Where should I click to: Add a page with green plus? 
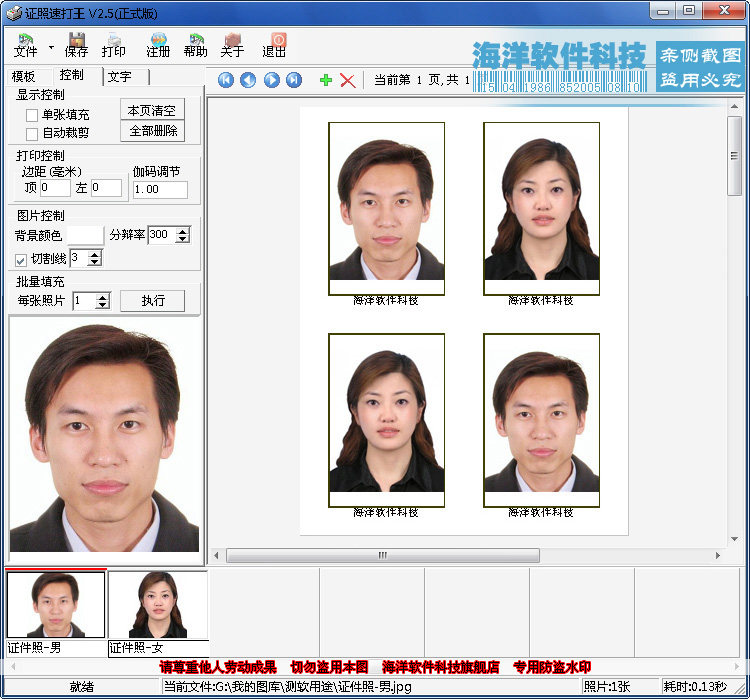[x=326, y=80]
